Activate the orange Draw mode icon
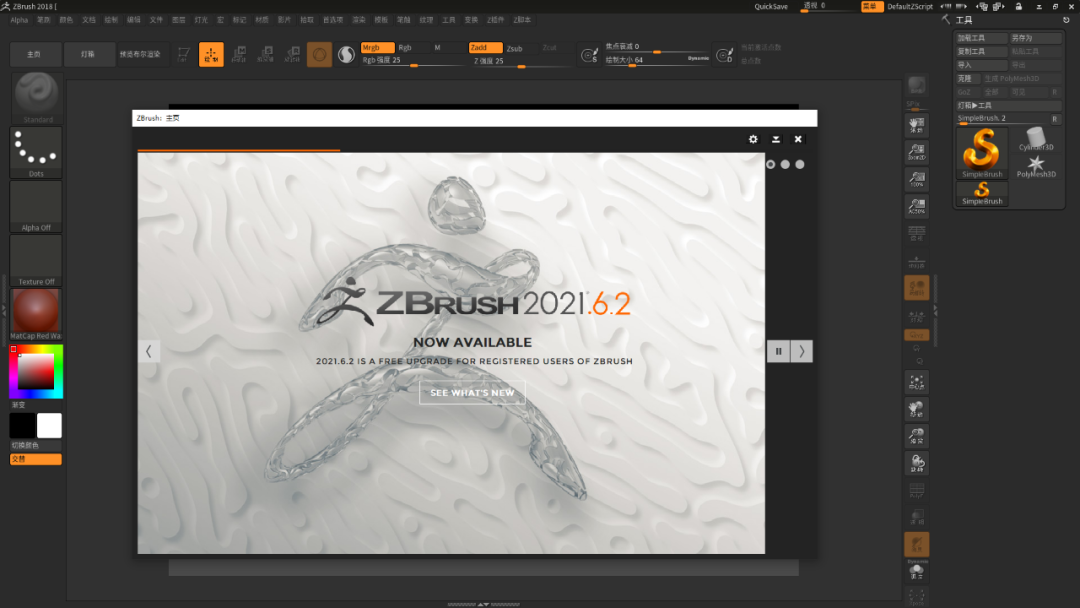The image size is (1080, 608). point(211,54)
